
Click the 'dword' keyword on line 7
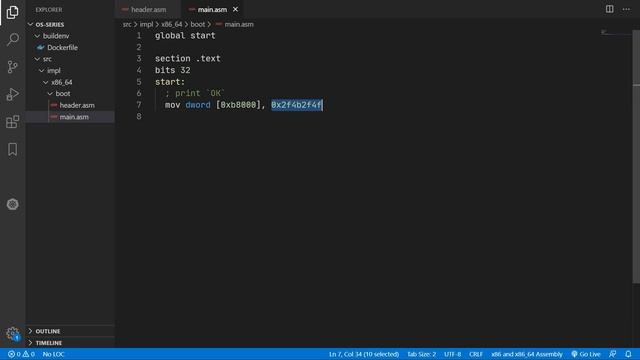198,105
